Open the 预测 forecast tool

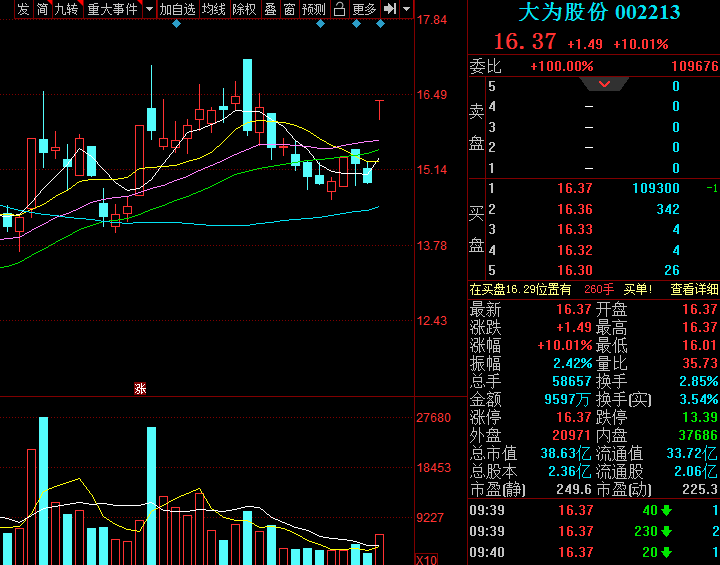pos(314,9)
